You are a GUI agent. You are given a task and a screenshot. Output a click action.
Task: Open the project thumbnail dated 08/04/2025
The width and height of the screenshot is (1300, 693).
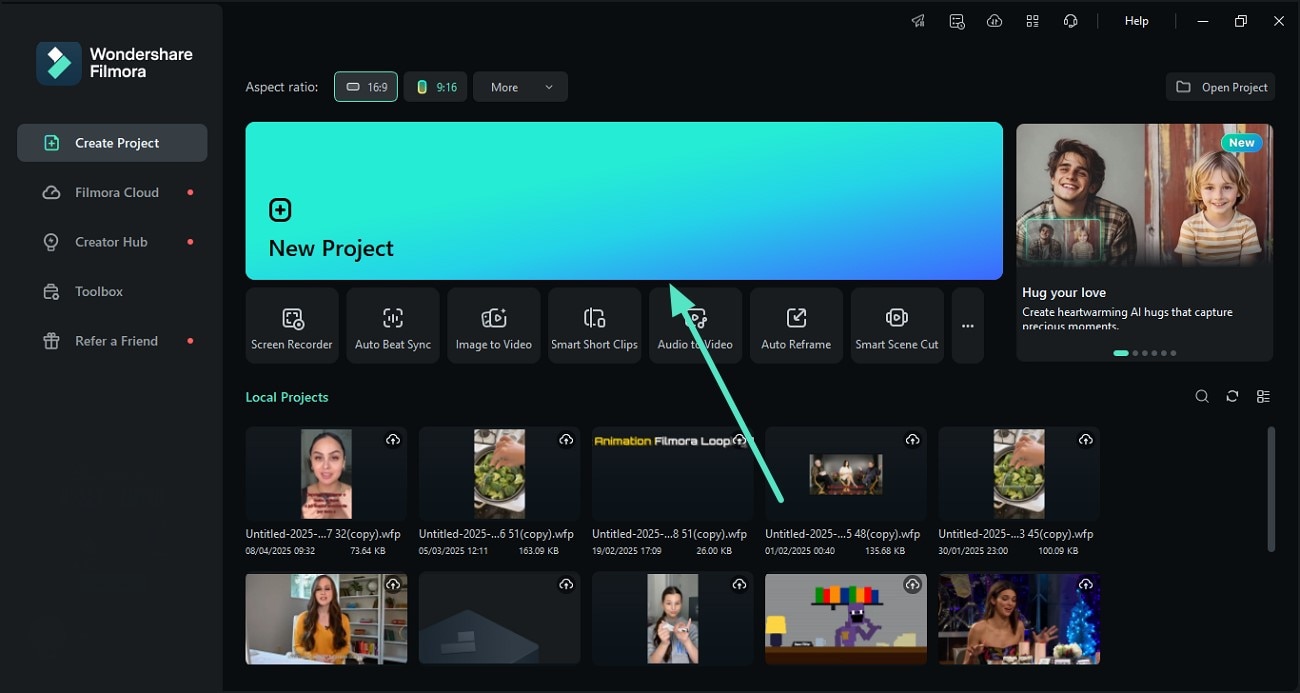[x=326, y=473]
